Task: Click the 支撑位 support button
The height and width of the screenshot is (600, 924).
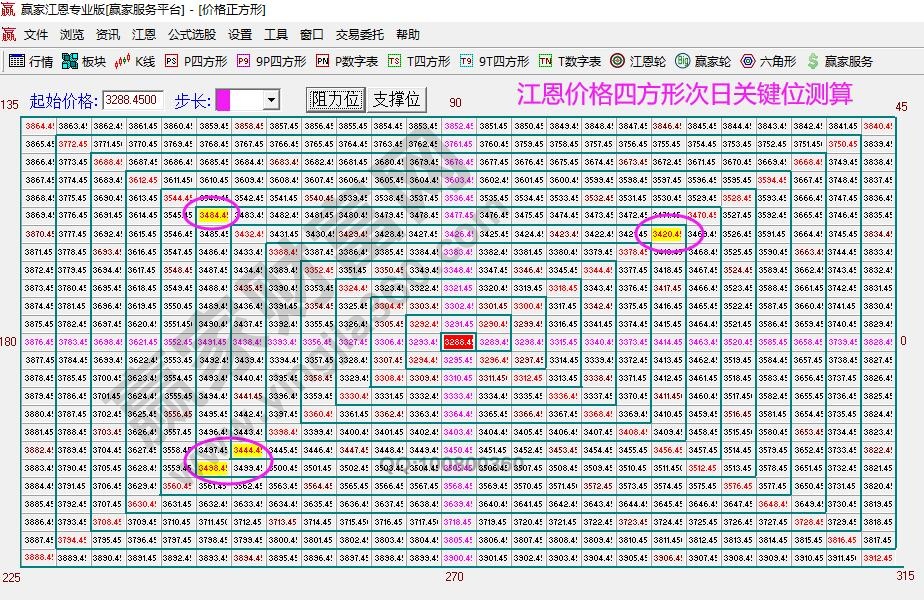Action: (396, 98)
